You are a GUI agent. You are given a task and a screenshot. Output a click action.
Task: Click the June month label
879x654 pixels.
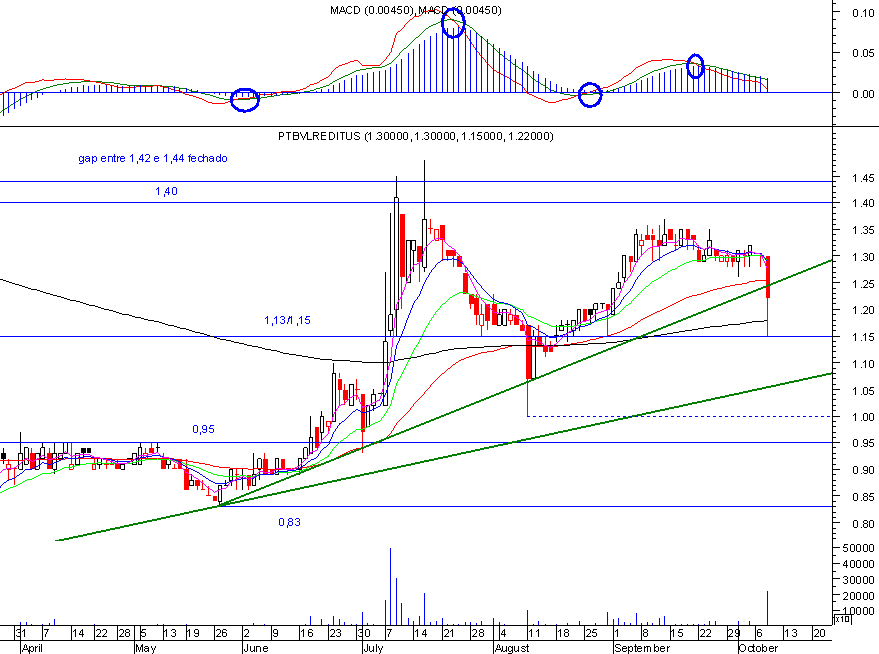256,648
